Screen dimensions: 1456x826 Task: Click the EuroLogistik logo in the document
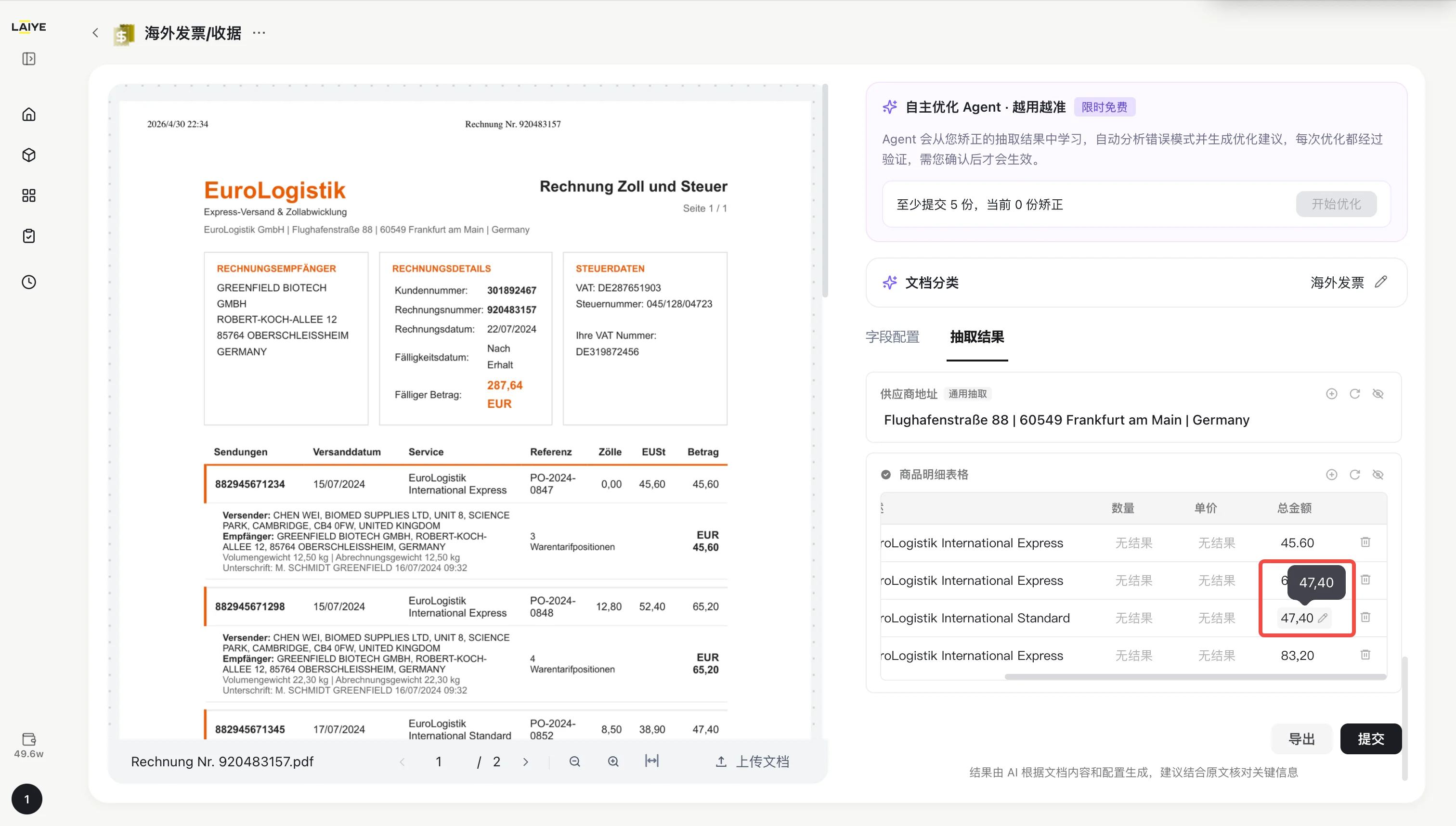[274, 191]
